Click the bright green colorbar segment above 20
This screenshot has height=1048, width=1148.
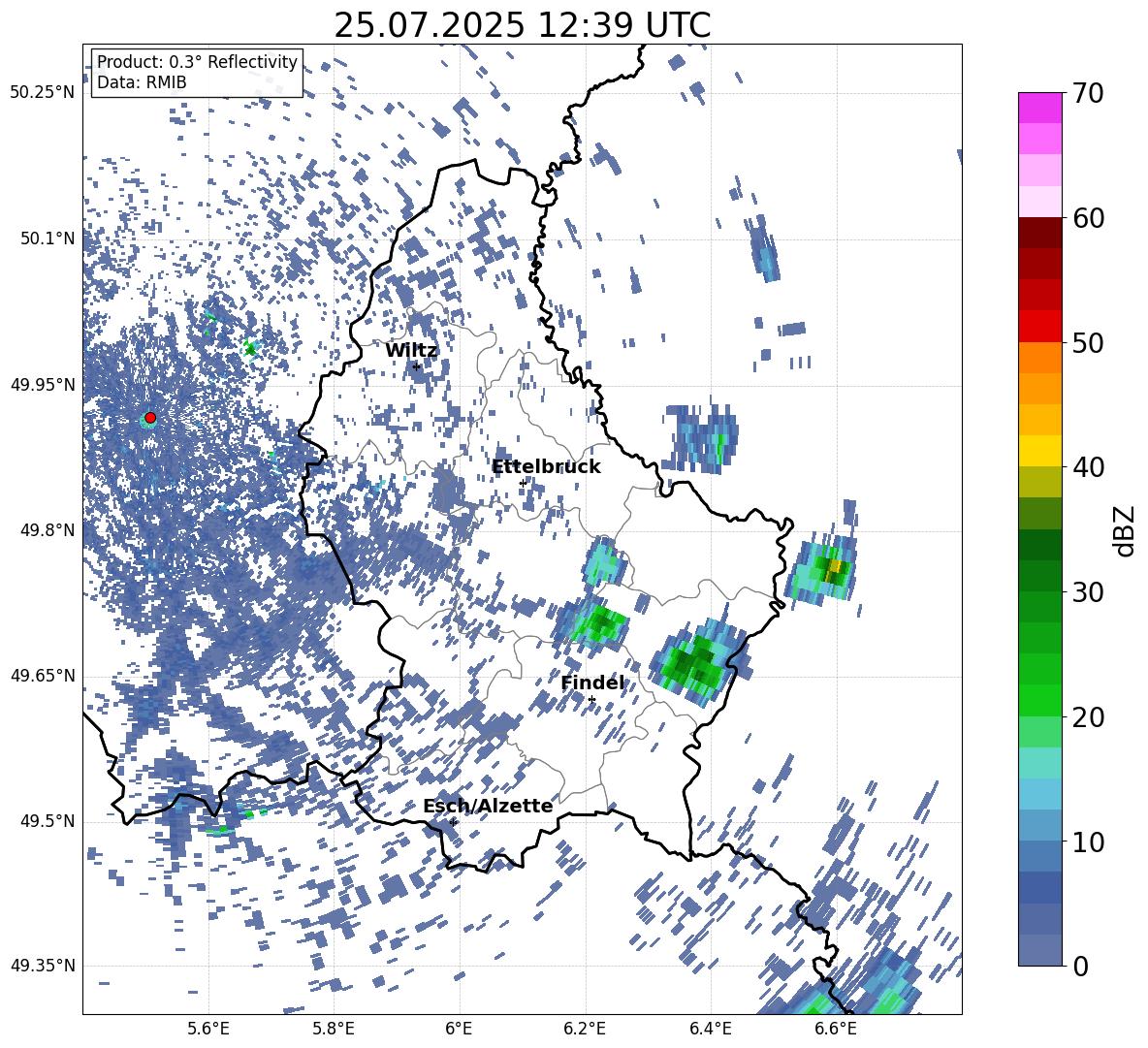1039,700
